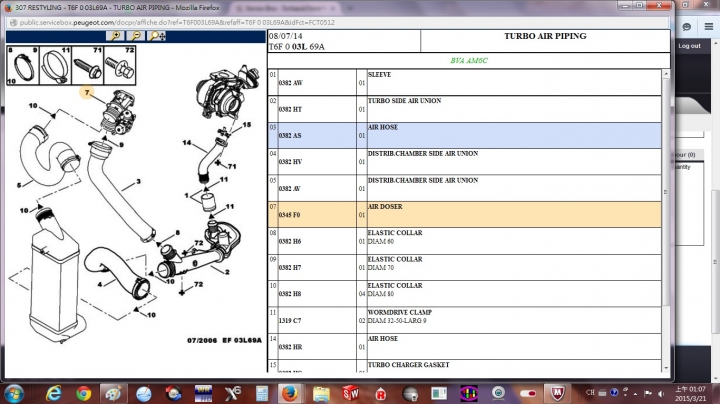This screenshot has height=404, width=720.
Task: Click highlighted callout 7 on the diagram
Action: click(87, 92)
